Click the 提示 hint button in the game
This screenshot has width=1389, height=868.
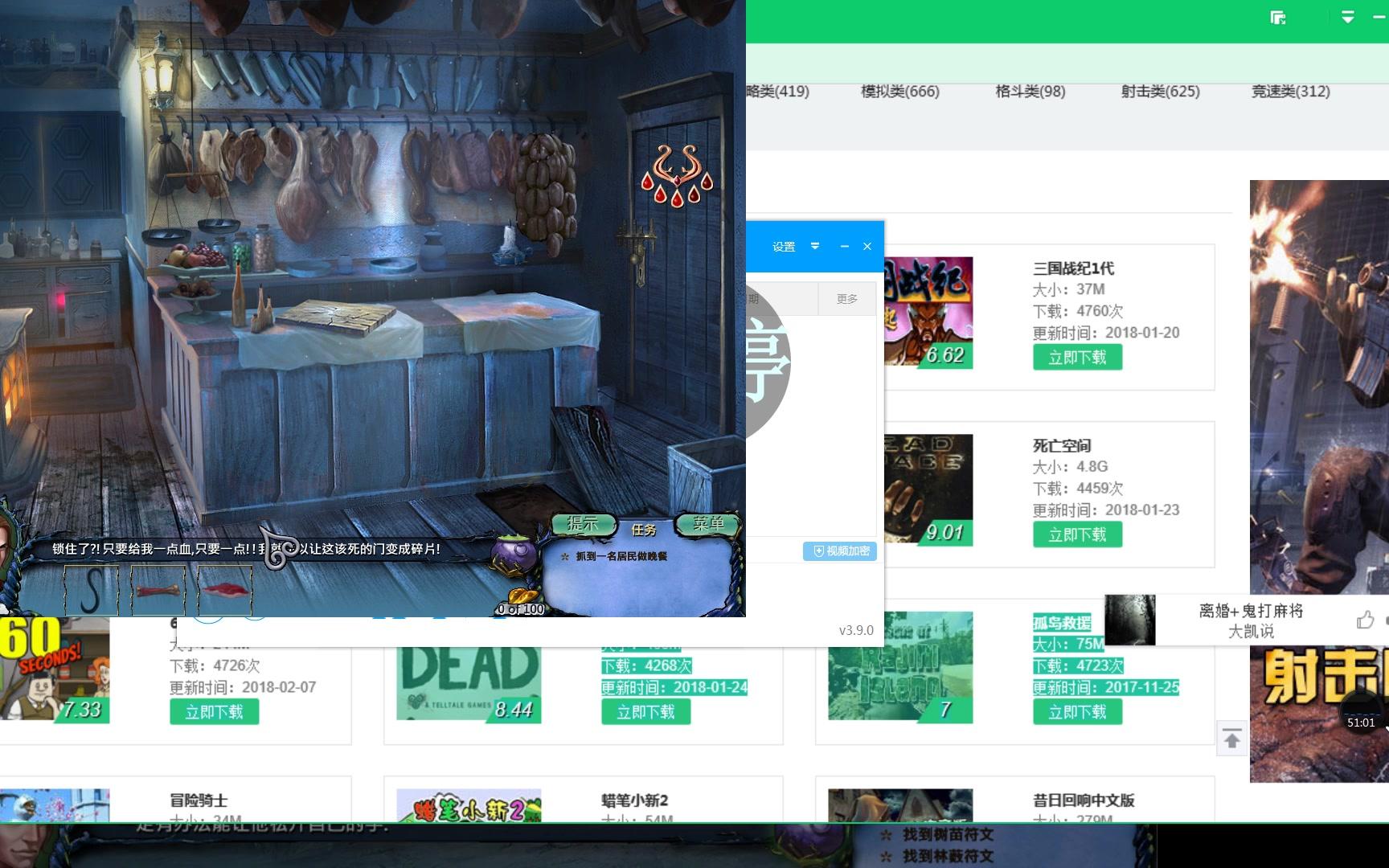coord(584,524)
